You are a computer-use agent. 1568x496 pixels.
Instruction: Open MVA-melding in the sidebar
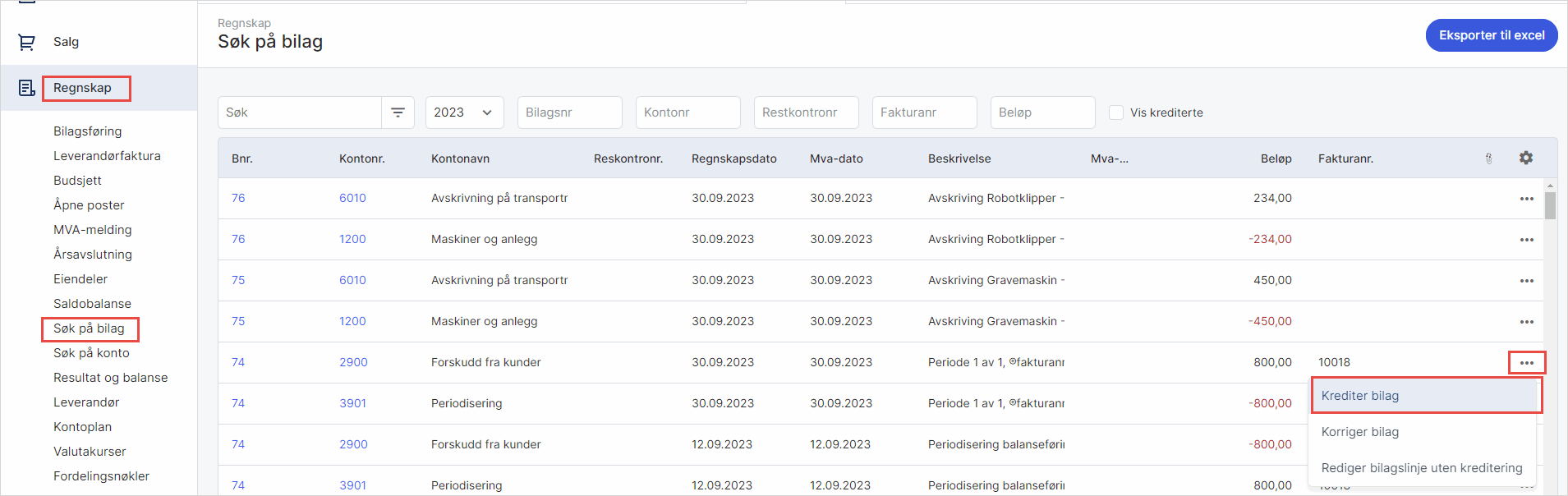click(x=92, y=230)
